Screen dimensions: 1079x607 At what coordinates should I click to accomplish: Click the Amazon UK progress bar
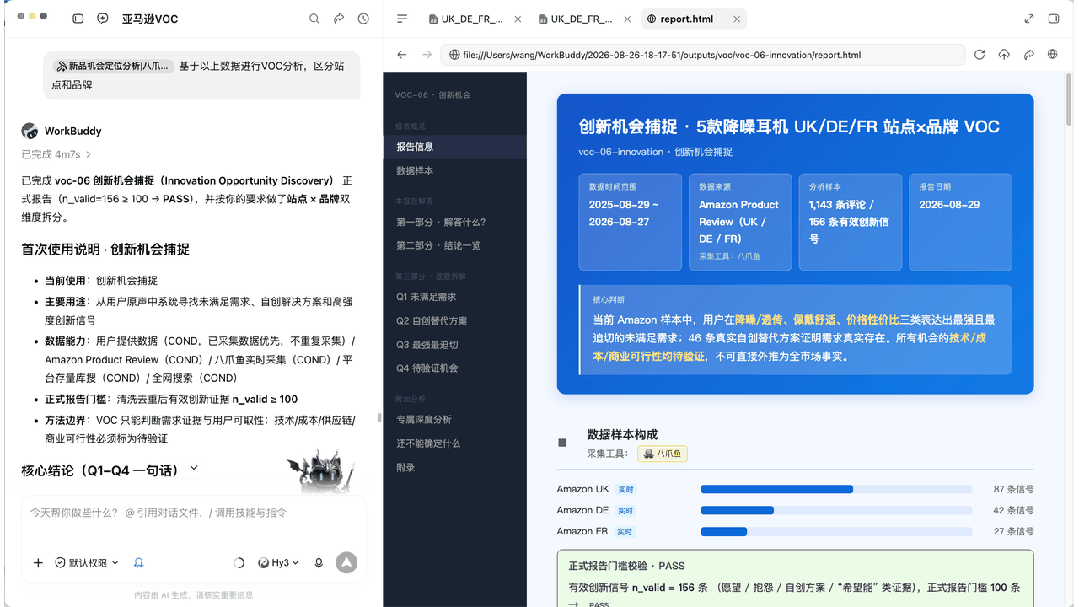[836, 489]
